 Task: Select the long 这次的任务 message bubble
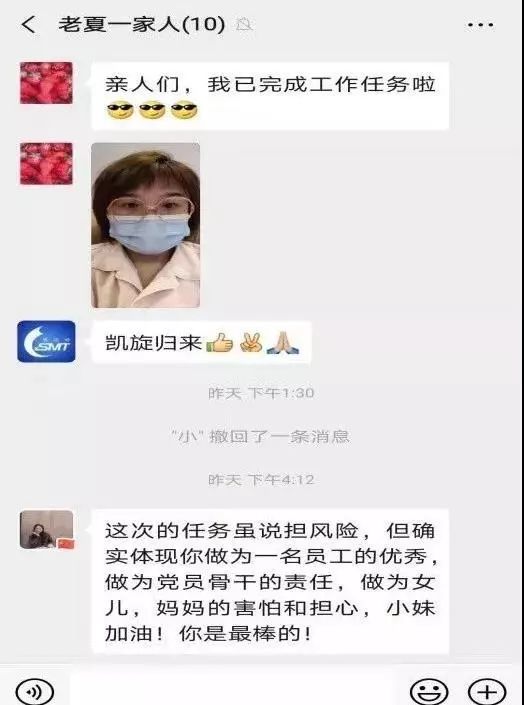point(270,582)
